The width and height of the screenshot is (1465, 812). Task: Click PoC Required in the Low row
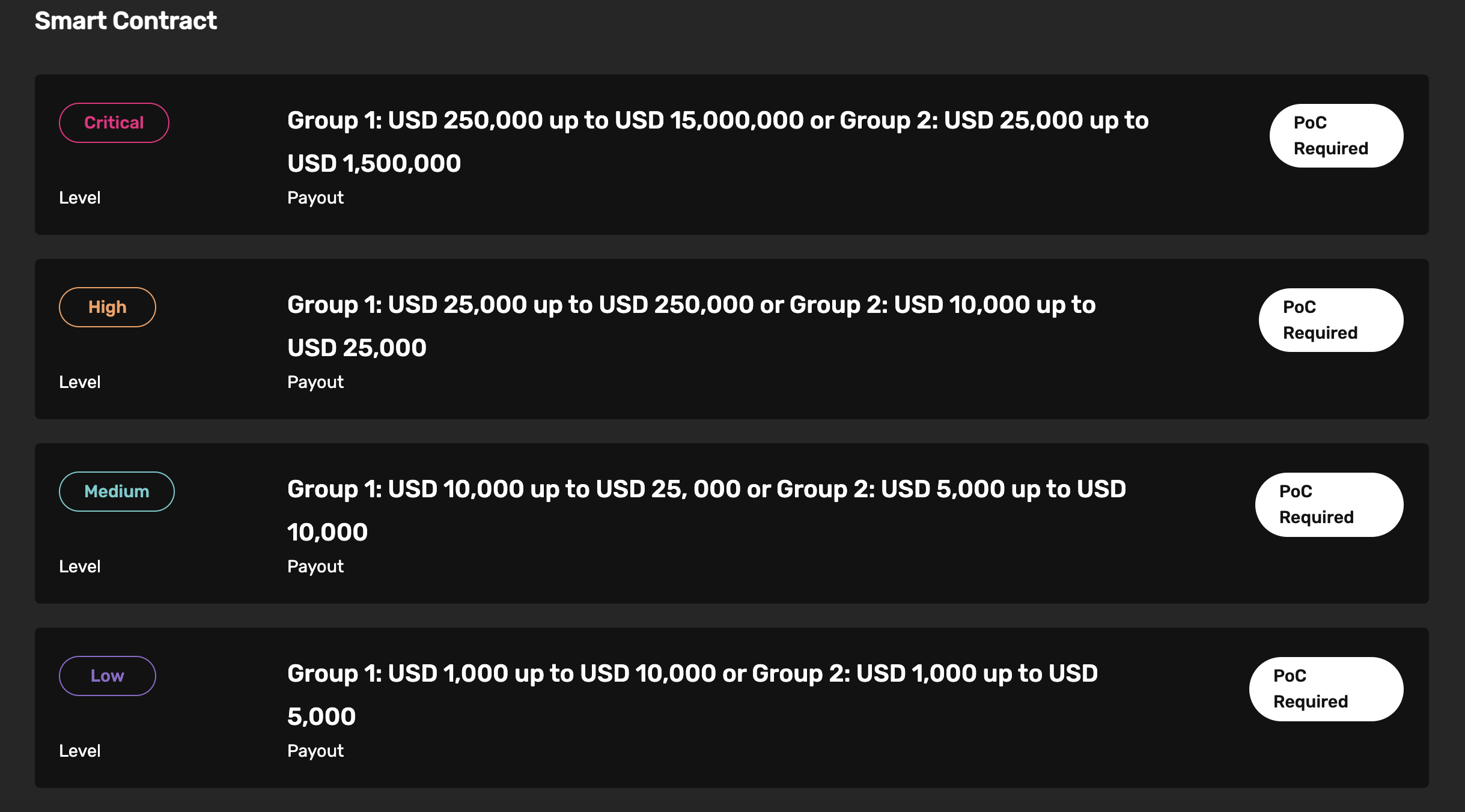[1326, 689]
